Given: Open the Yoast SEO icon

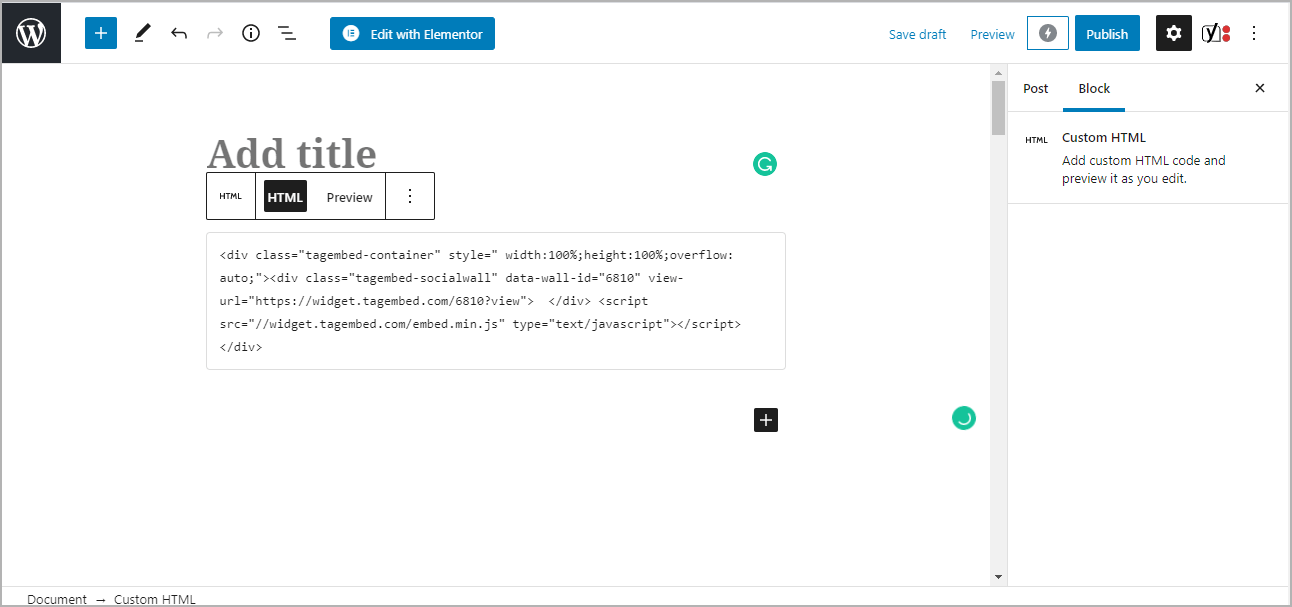Looking at the screenshot, I should 1216,33.
